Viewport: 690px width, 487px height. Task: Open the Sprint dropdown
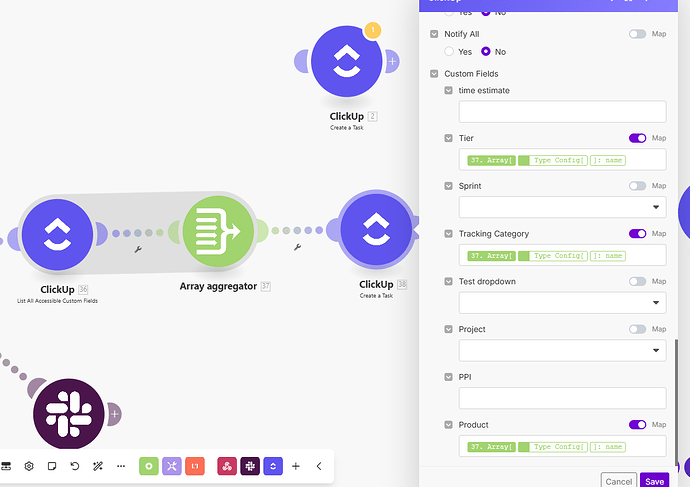(562, 207)
